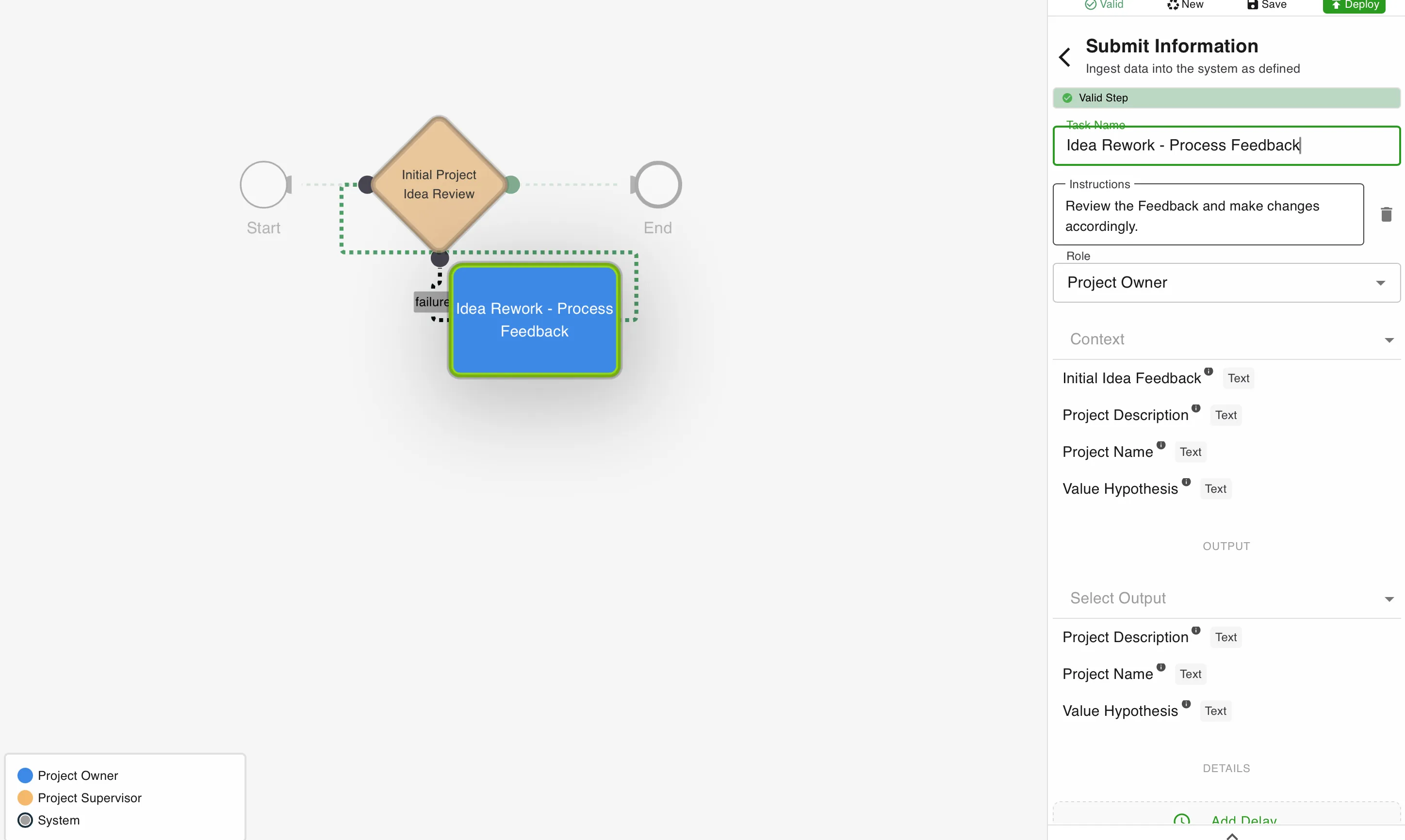Select the Initial Project Idea Review diamond node

coord(439,184)
